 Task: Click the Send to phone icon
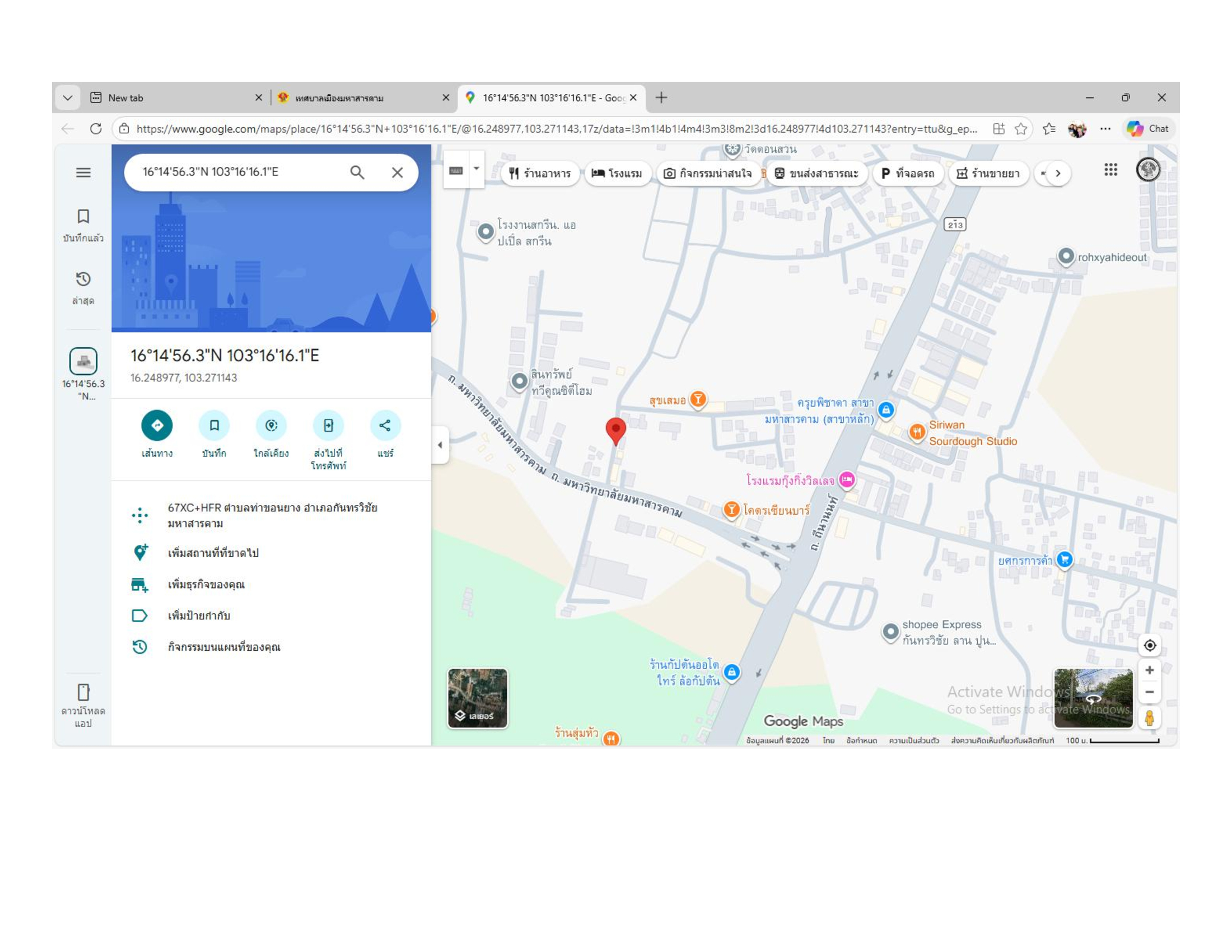328,425
